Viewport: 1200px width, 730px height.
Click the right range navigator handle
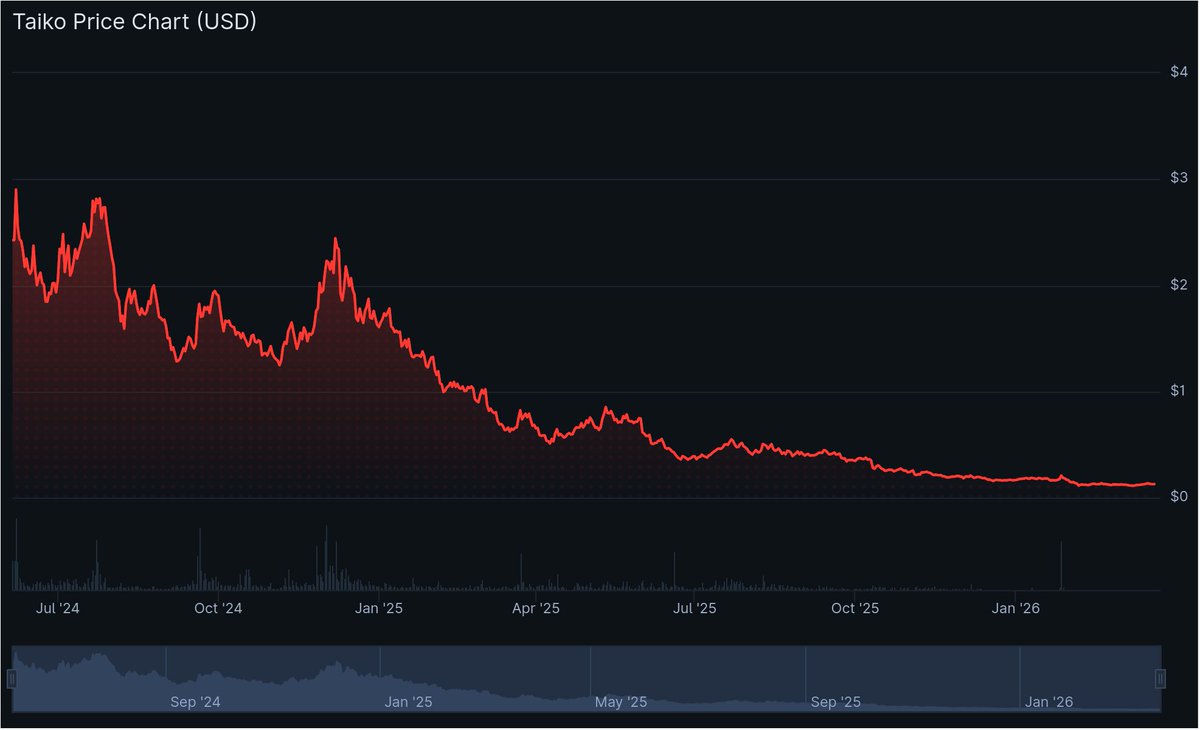tap(1160, 679)
